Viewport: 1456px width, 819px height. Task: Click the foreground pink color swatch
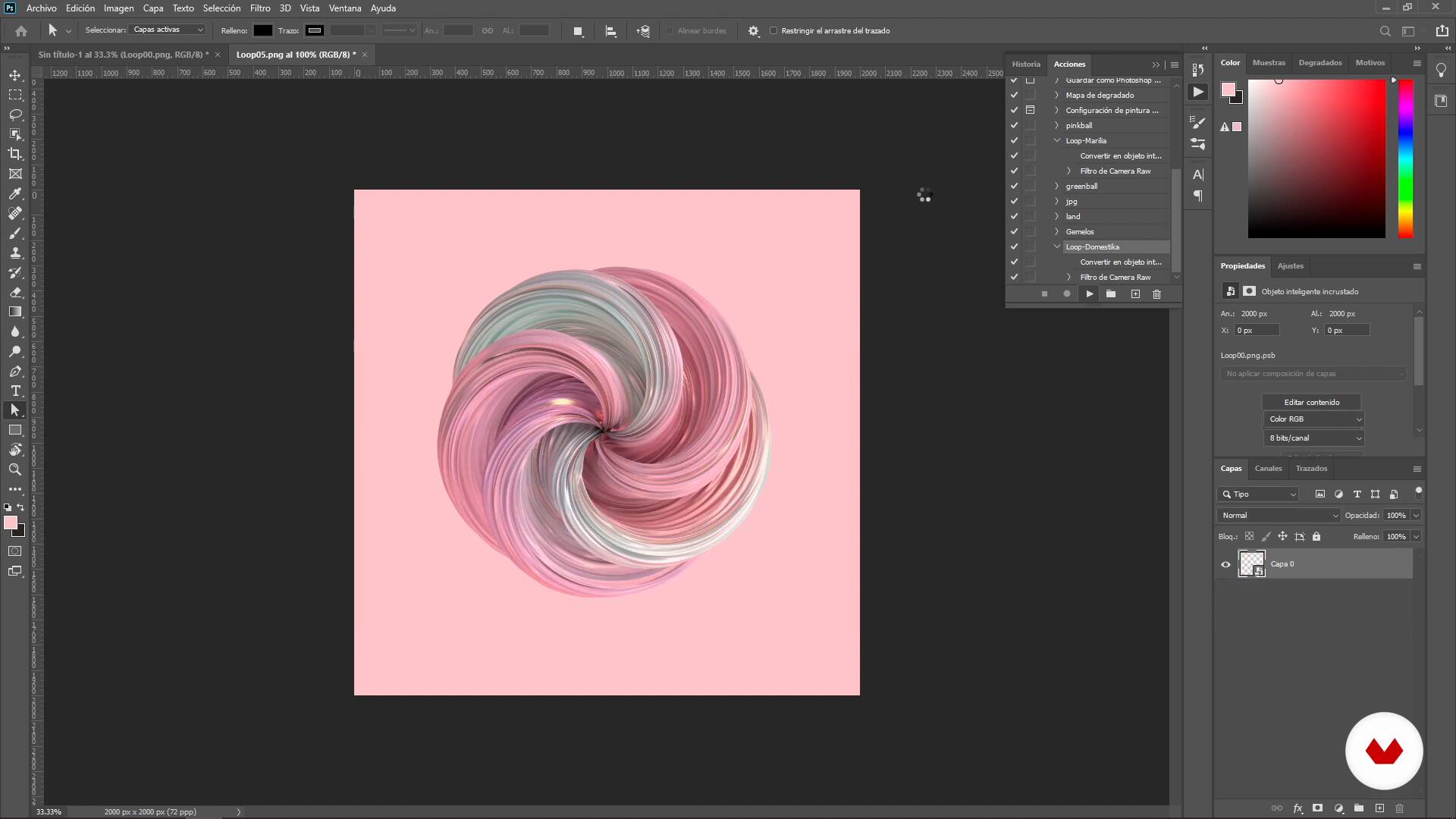[11, 523]
